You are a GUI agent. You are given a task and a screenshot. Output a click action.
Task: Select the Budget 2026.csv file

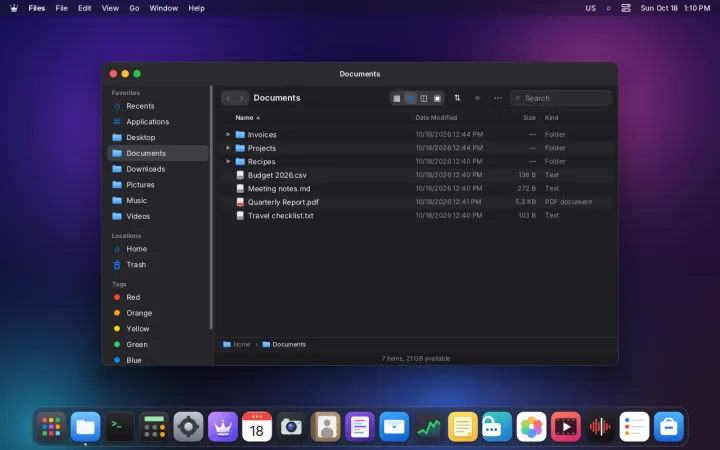416,175
